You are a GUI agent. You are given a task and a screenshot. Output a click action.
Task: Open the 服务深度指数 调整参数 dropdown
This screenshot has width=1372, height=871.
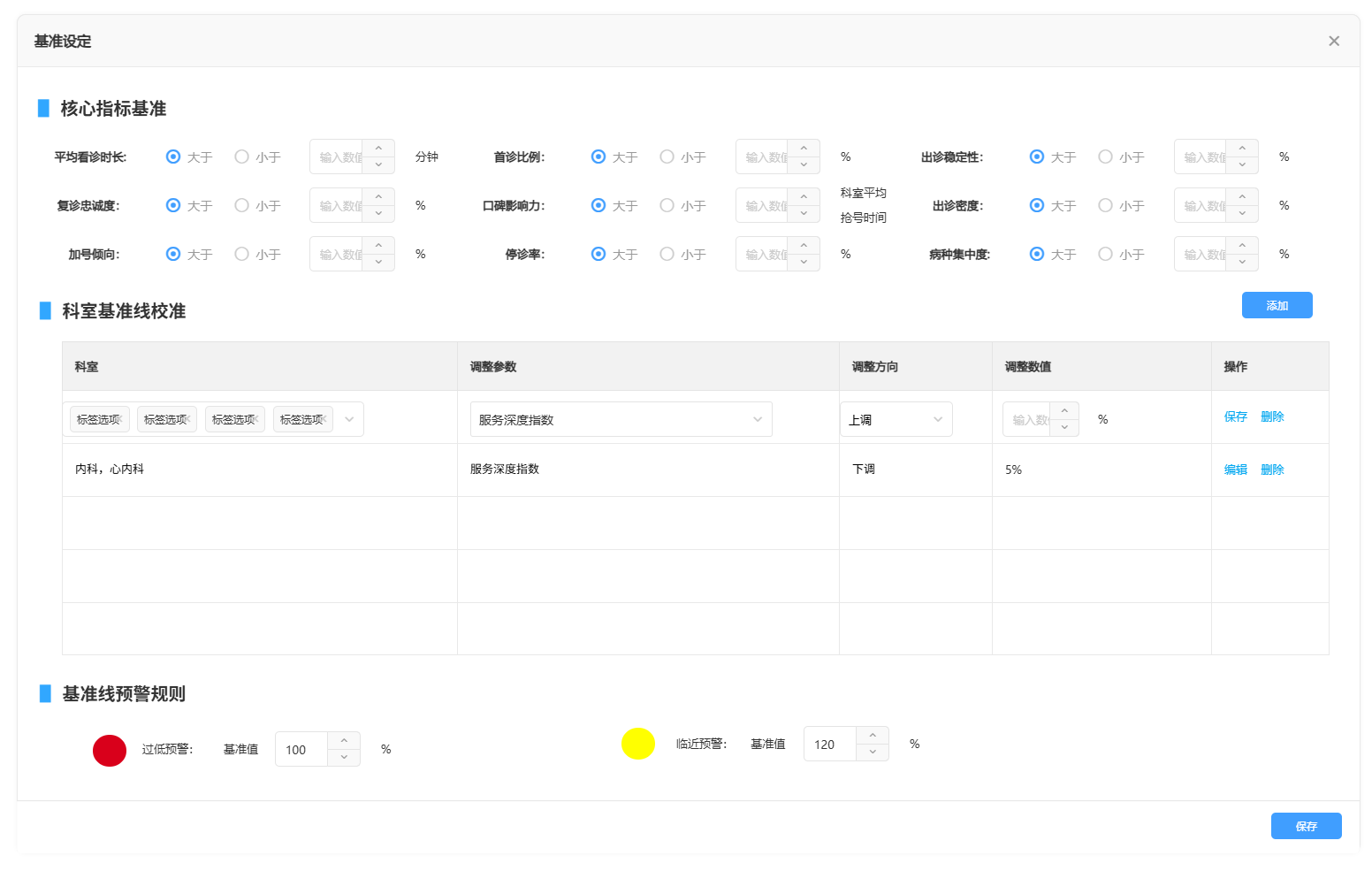click(621, 419)
